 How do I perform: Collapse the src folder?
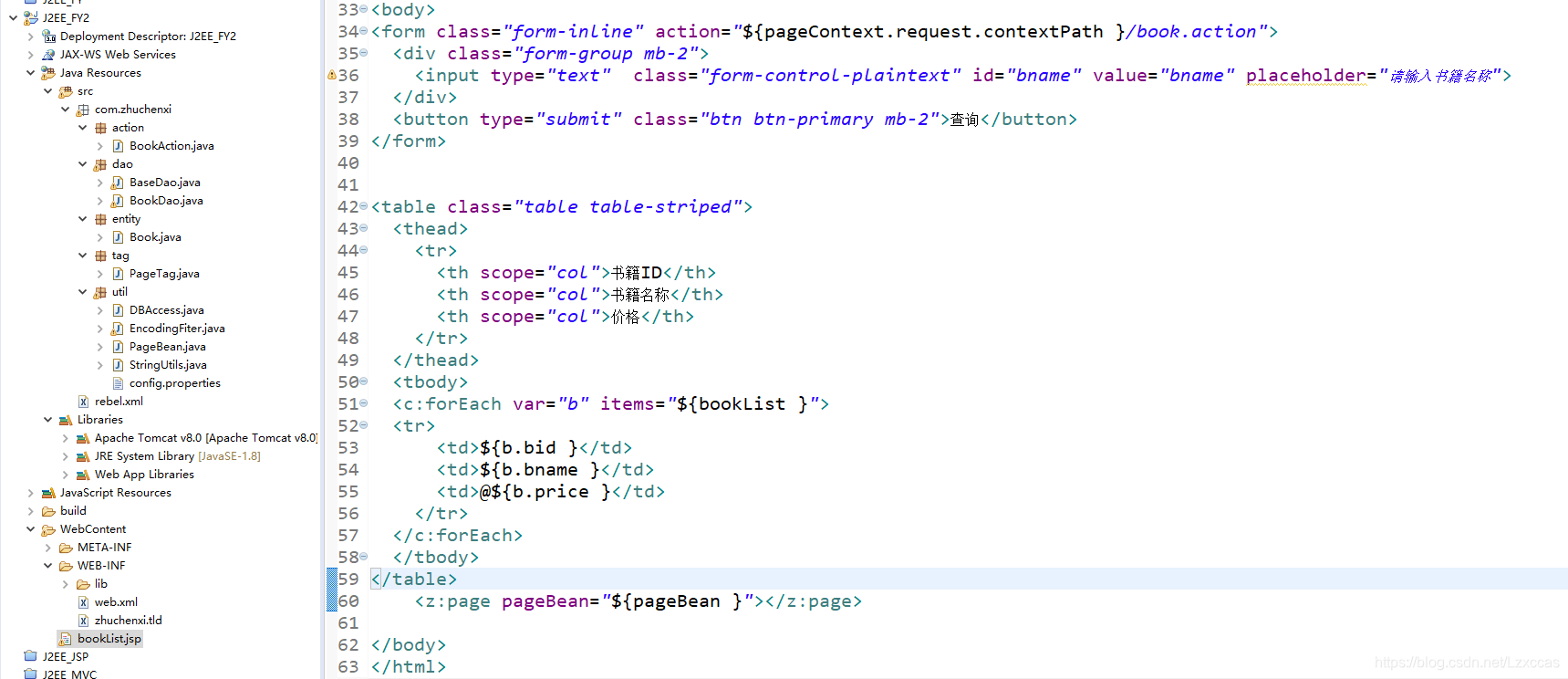click(x=47, y=91)
